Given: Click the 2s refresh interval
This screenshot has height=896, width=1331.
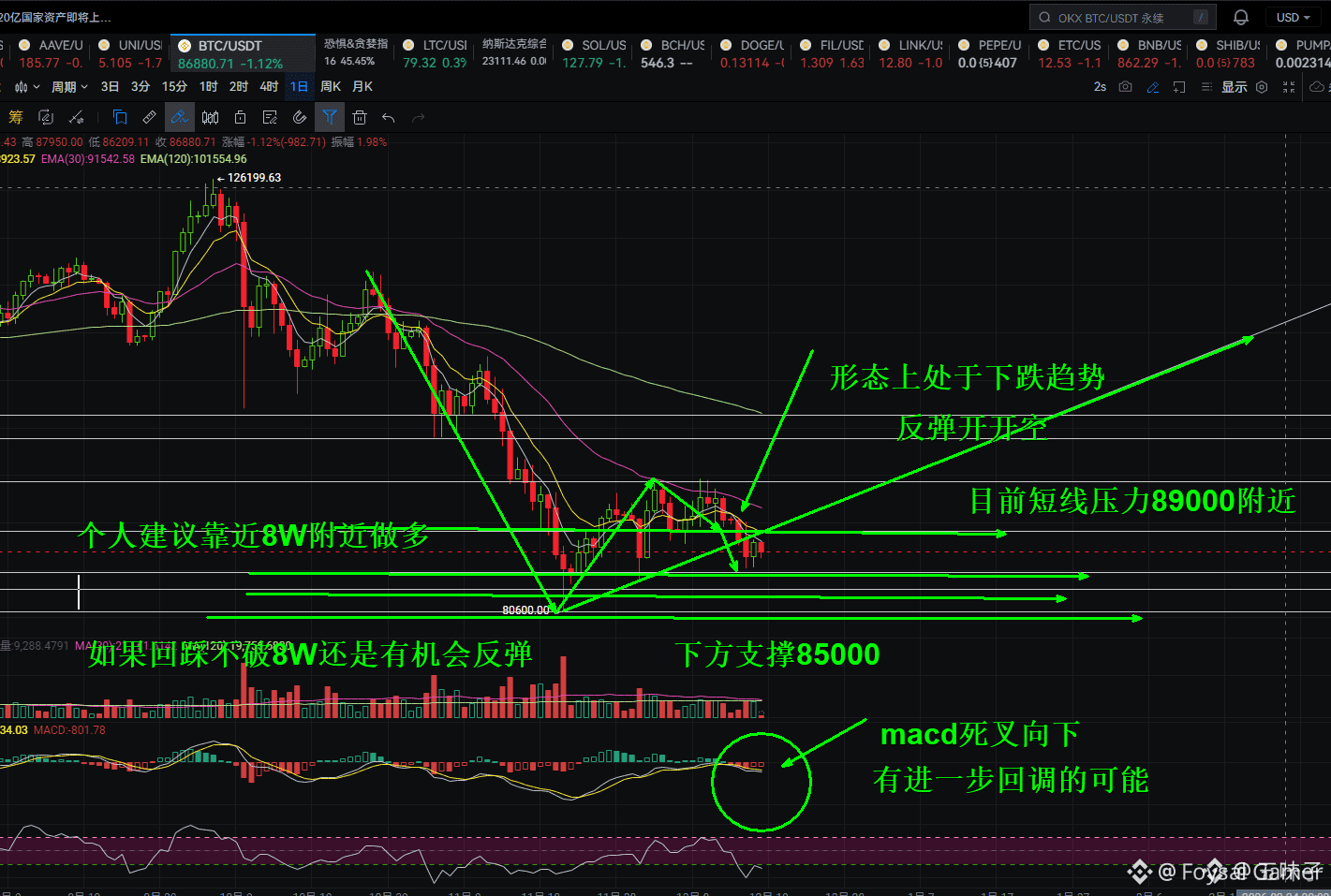Looking at the screenshot, I should point(1100,87).
